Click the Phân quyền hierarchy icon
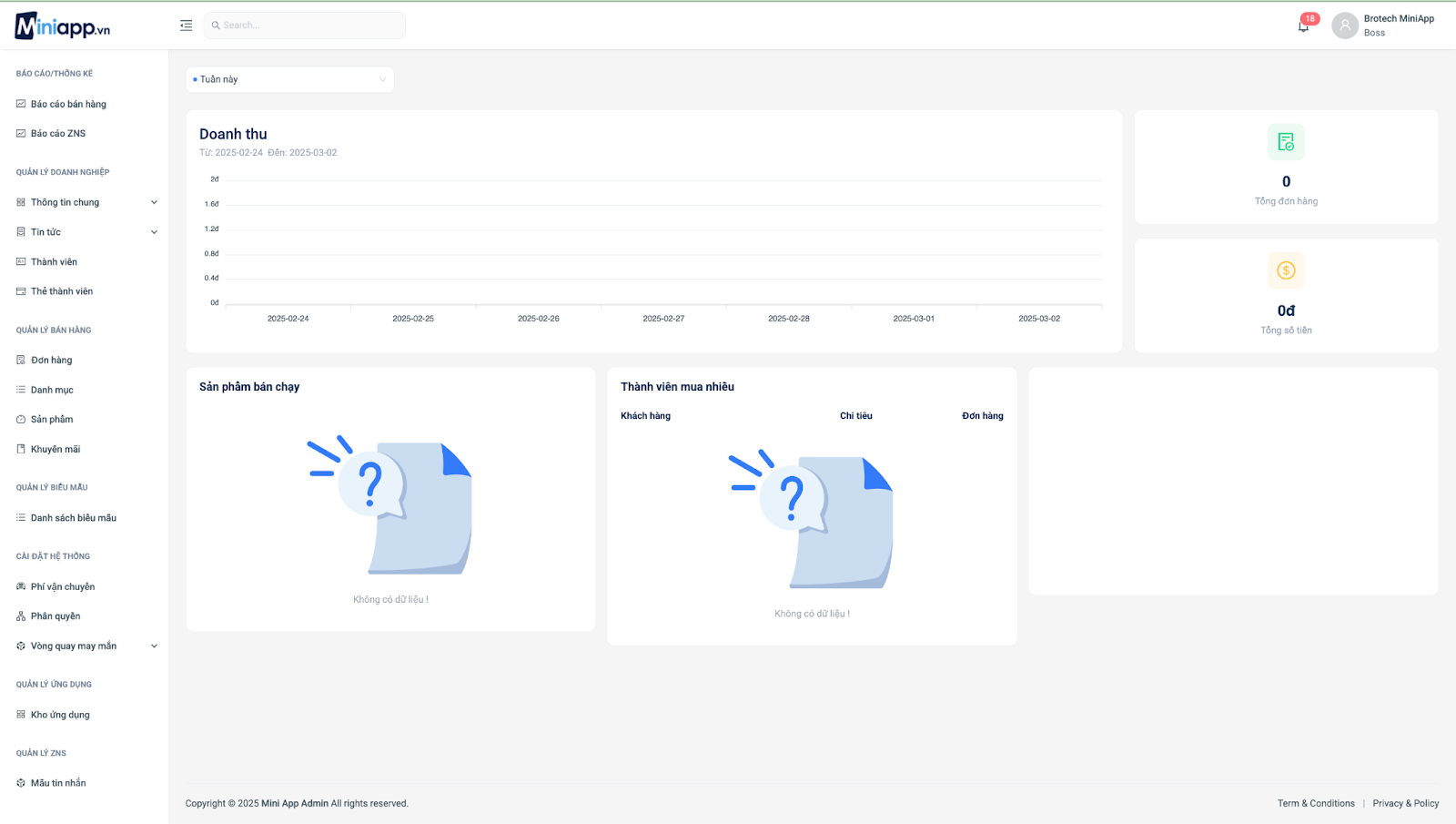The width and height of the screenshot is (1456, 824). pyautogui.click(x=21, y=616)
